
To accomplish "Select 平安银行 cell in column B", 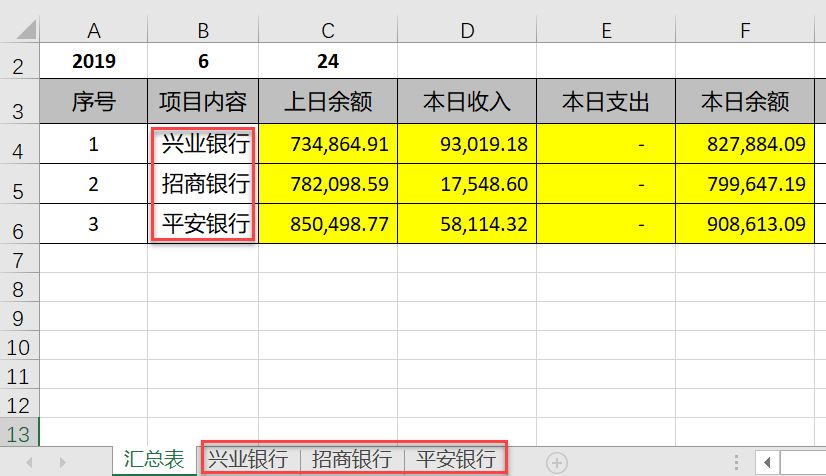I will (203, 224).
